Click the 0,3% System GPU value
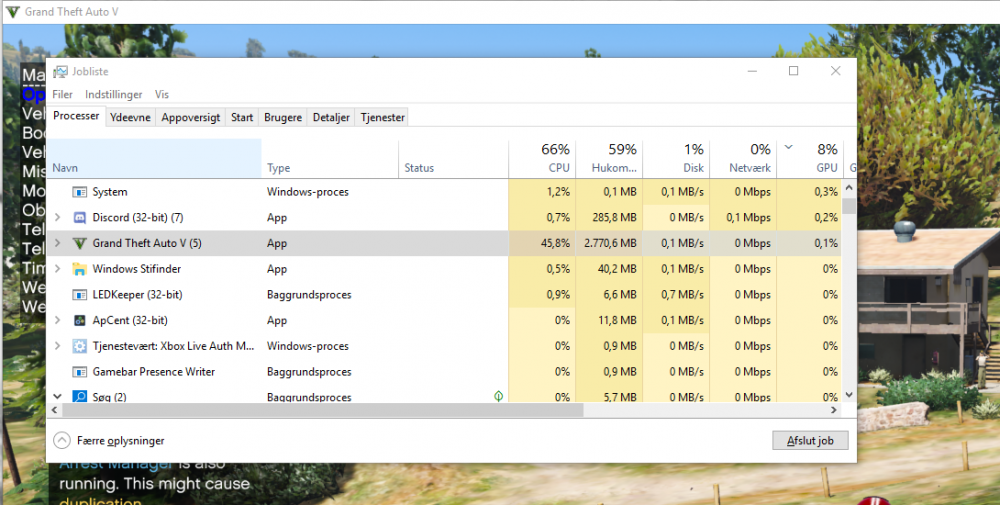 click(826, 192)
